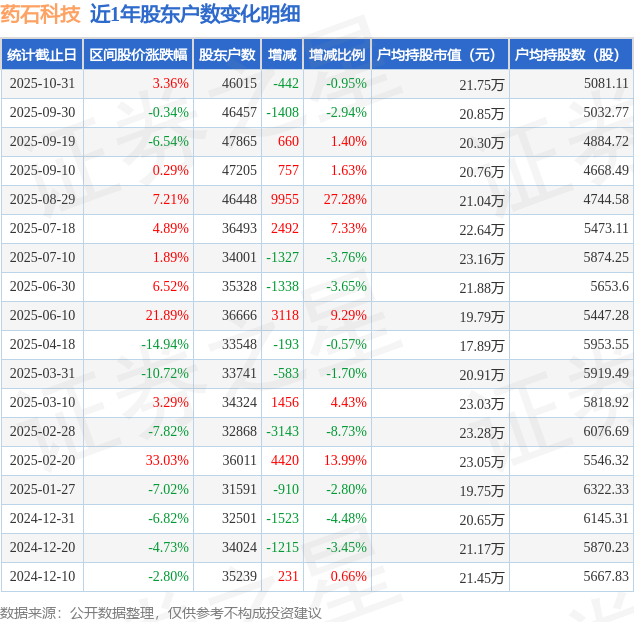Click the 药石科技 title text
This screenshot has height=622, width=634.
click(x=40, y=15)
